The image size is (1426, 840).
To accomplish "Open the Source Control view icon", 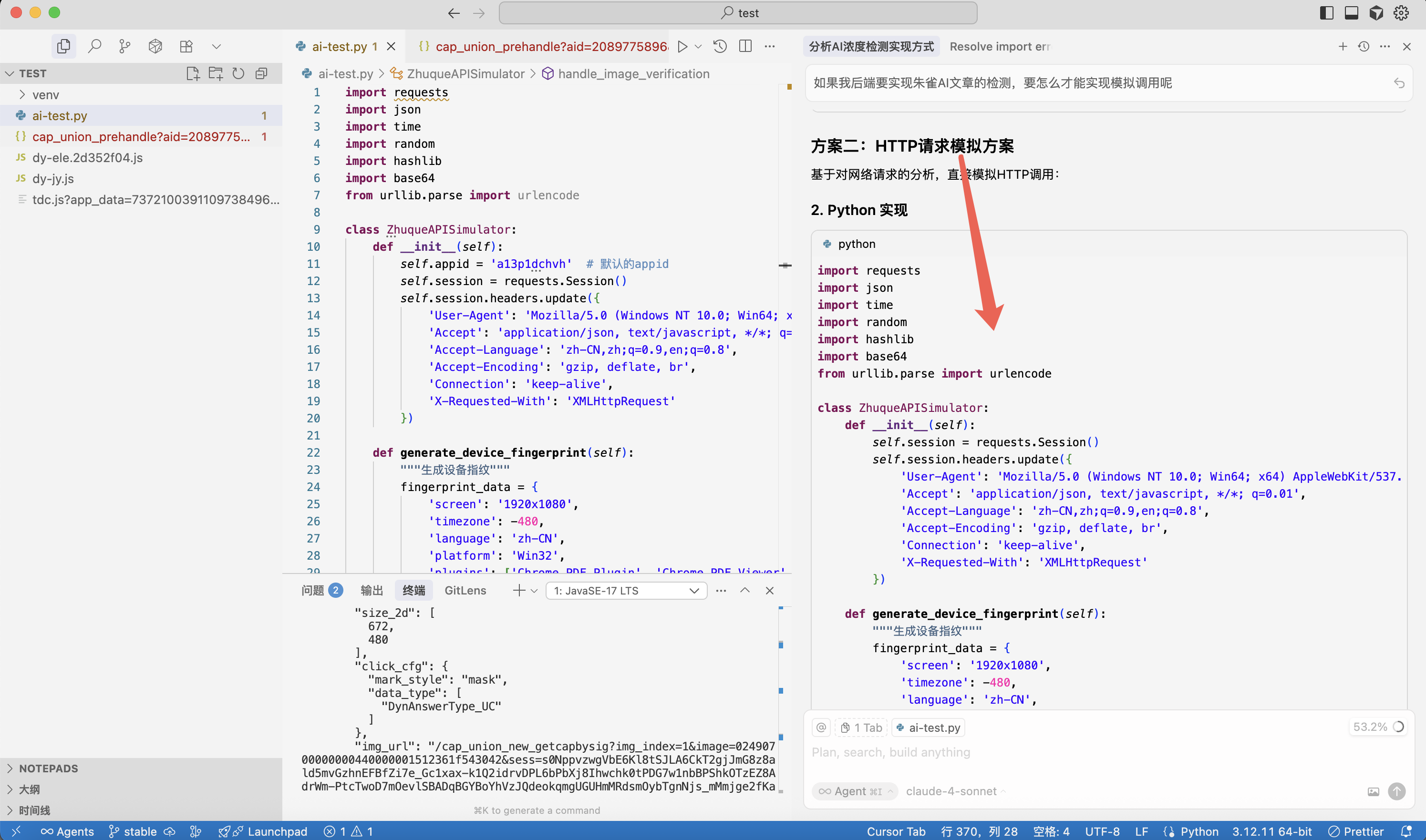I will (124, 46).
